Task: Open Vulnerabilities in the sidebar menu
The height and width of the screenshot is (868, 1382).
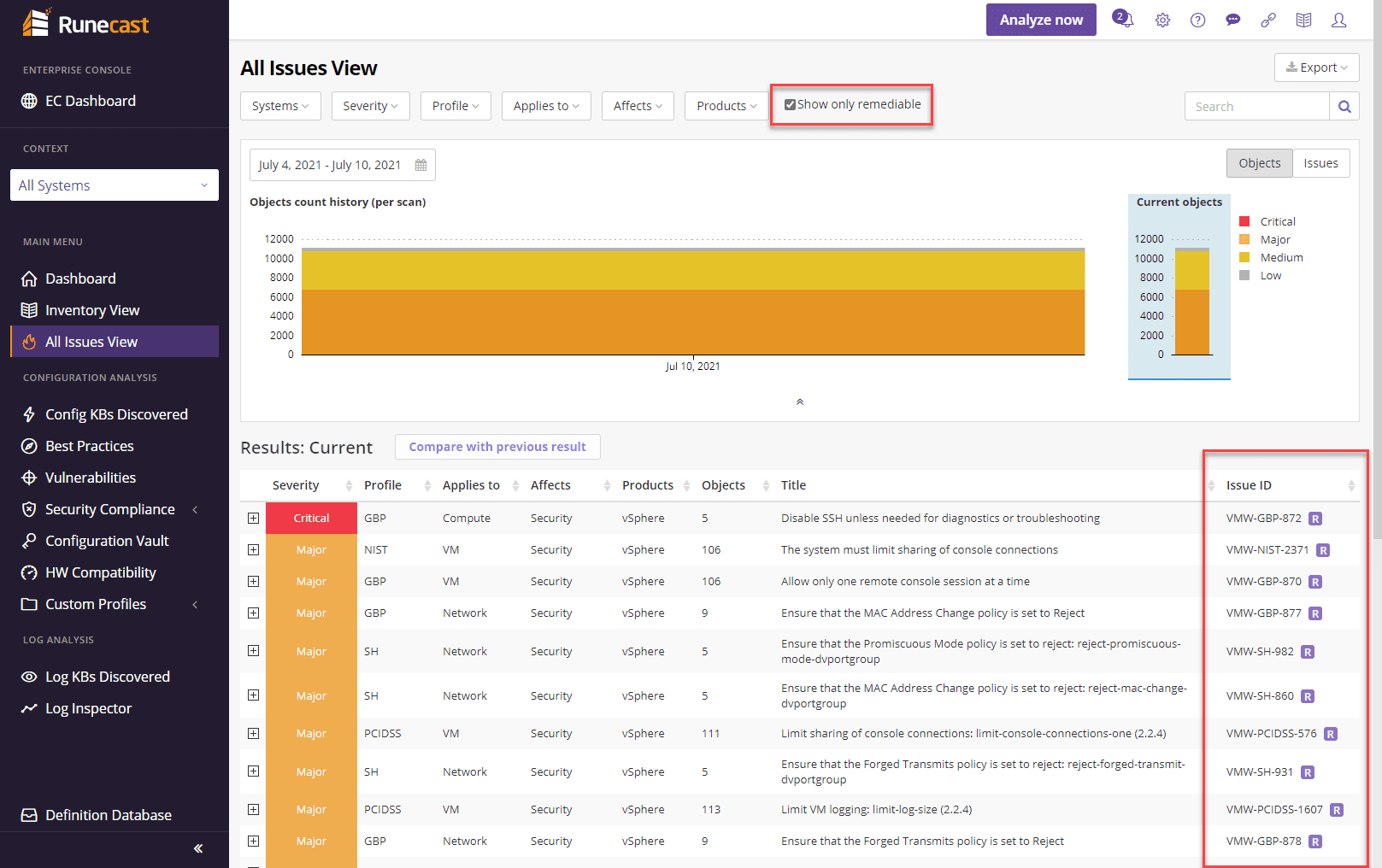Action: pyautogui.click(x=91, y=478)
